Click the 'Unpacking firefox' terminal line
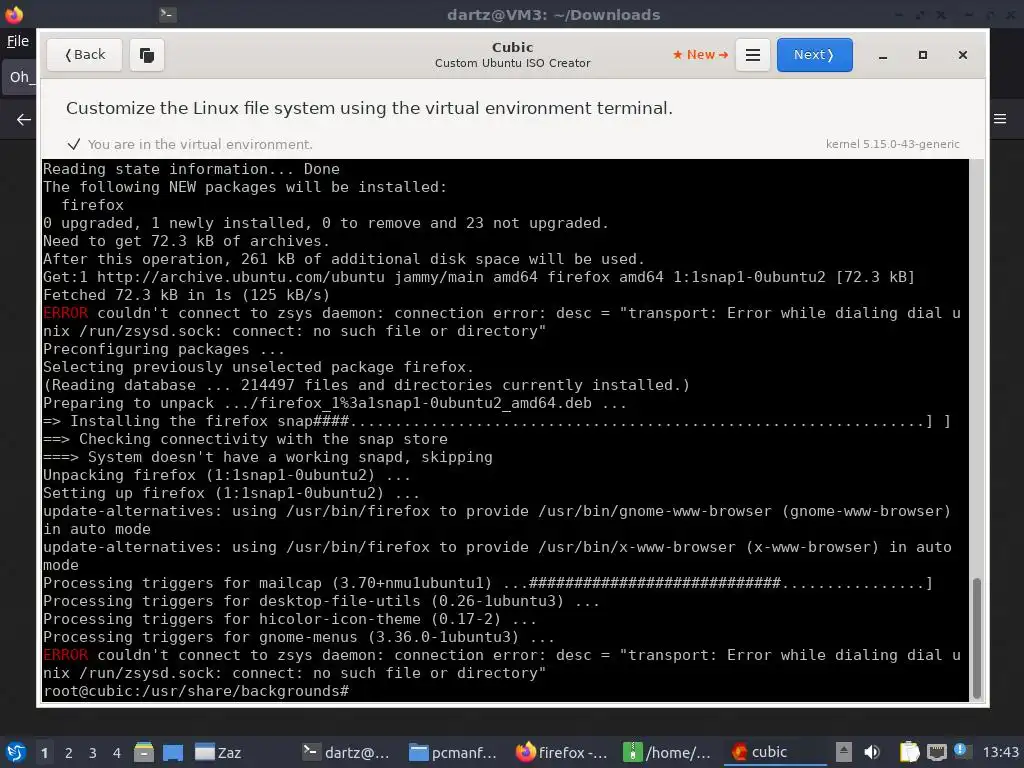 point(227,475)
